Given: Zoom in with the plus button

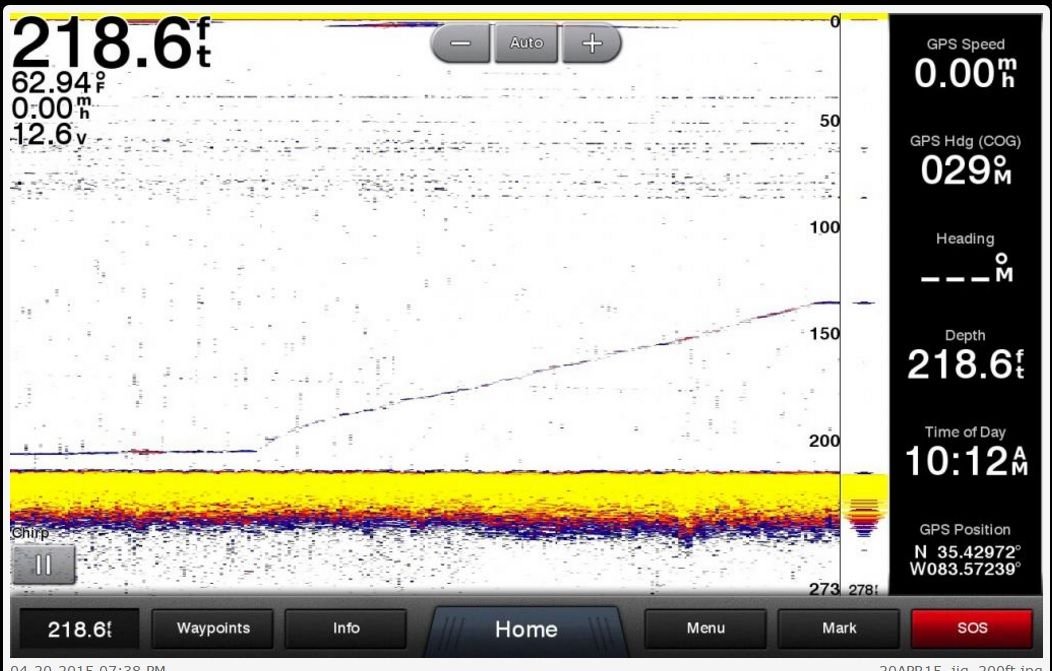Looking at the screenshot, I should [x=592, y=44].
